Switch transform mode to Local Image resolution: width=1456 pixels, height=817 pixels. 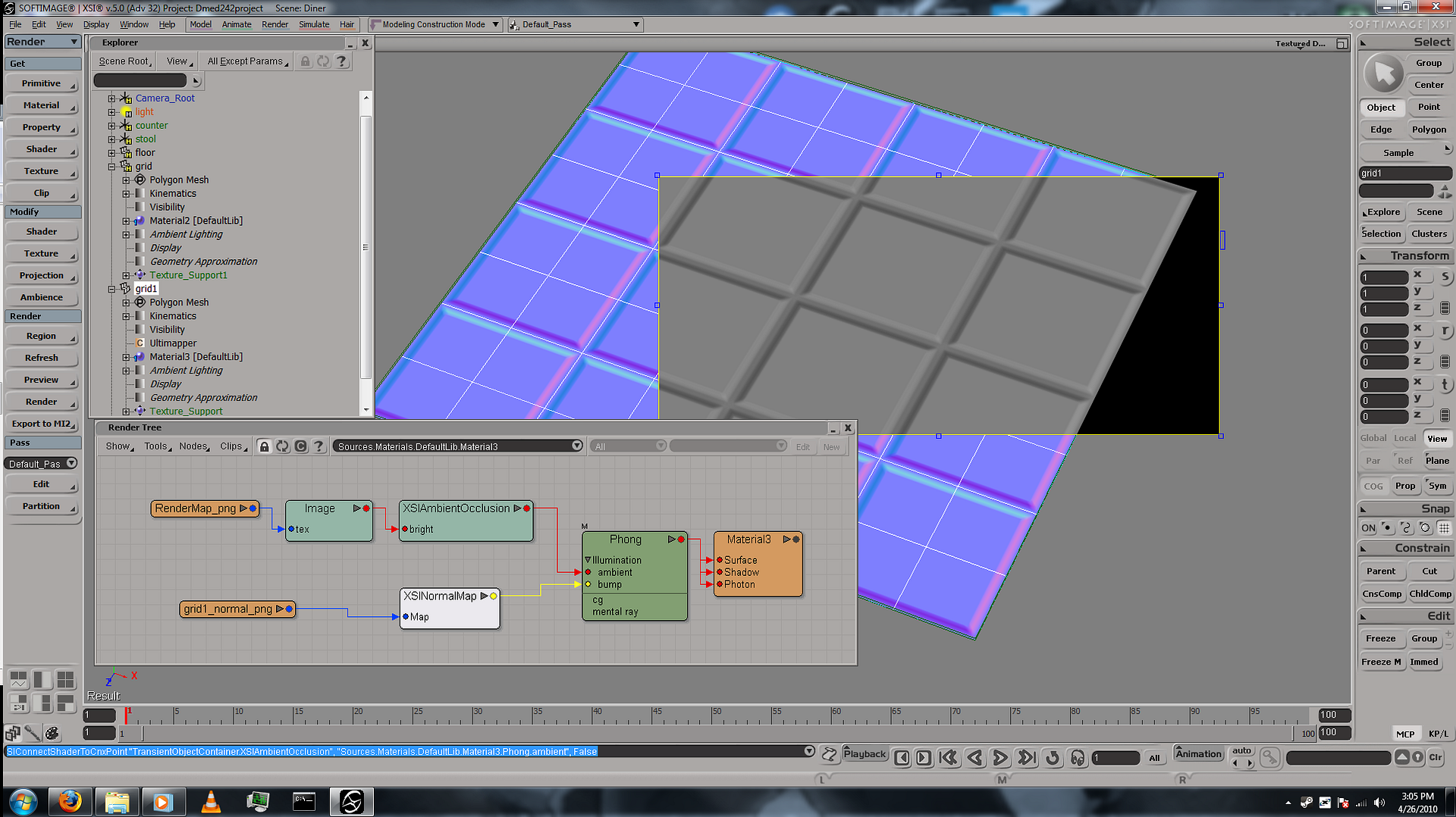[x=1405, y=438]
